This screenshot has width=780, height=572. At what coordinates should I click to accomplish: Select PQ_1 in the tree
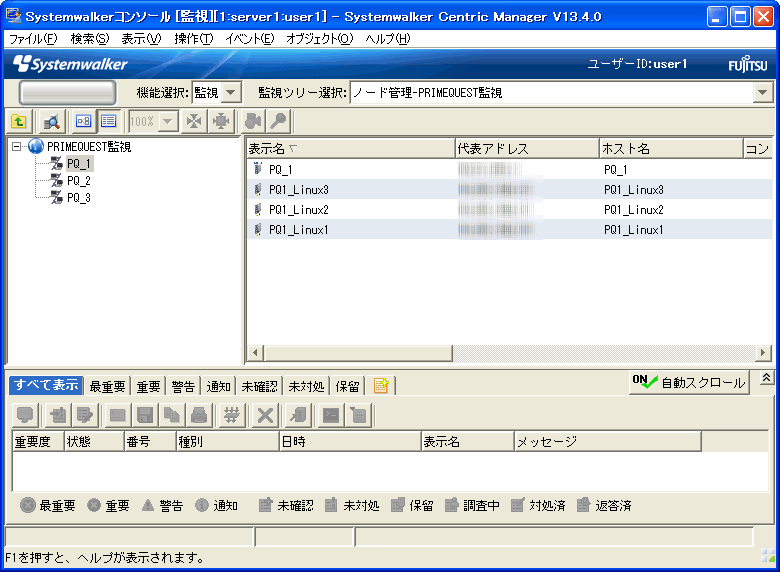click(79, 164)
